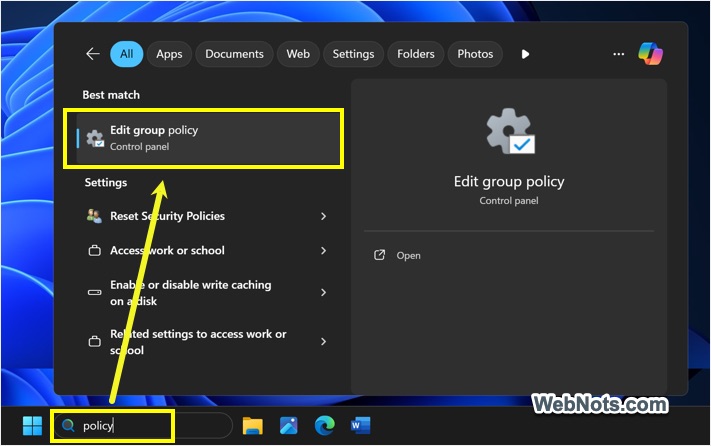Click Open in the preview pane
Viewport: 711px width, 446px height.
click(408, 256)
